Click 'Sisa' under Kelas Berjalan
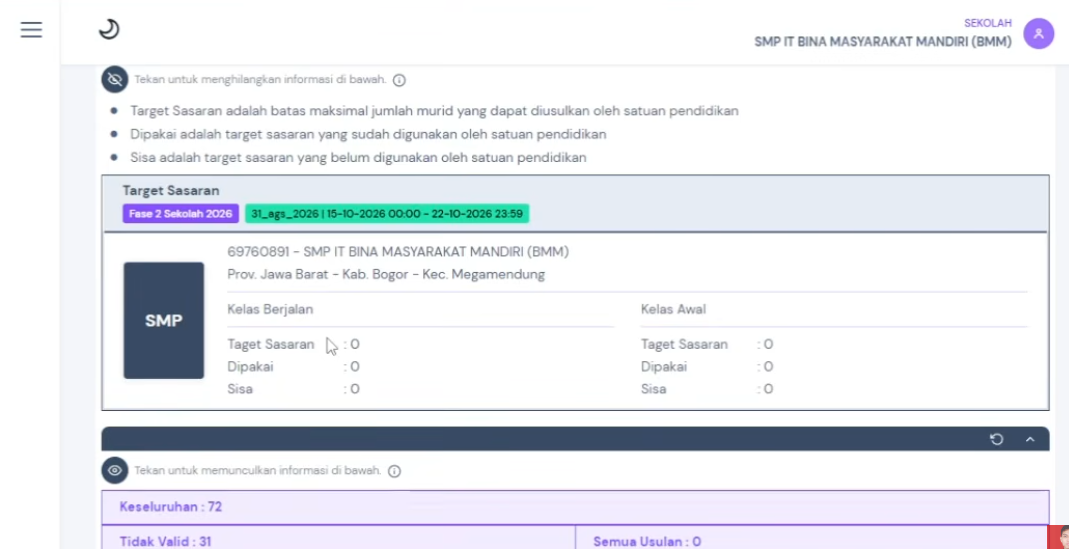1069x549 pixels. click(x=240, y=389)
